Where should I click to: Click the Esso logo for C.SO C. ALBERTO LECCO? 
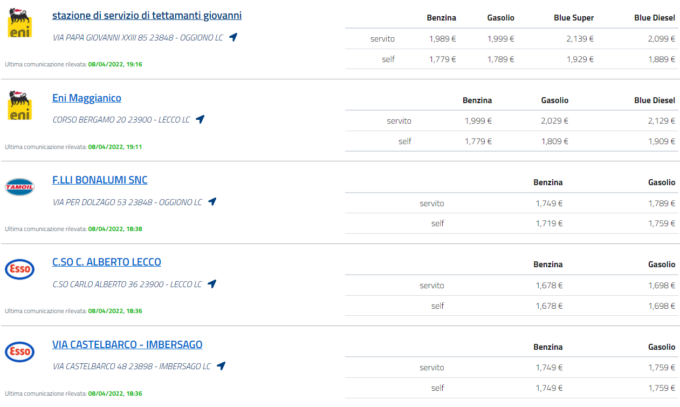[x=19, y=269]
